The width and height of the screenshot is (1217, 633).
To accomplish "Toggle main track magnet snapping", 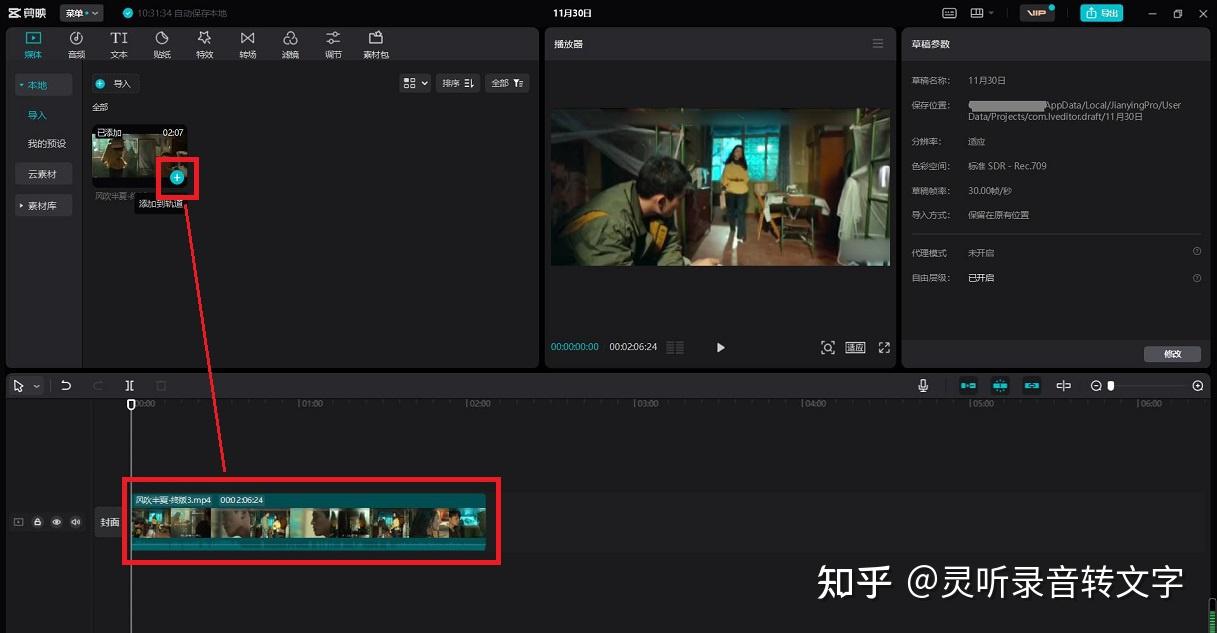I will pos(968,386).
